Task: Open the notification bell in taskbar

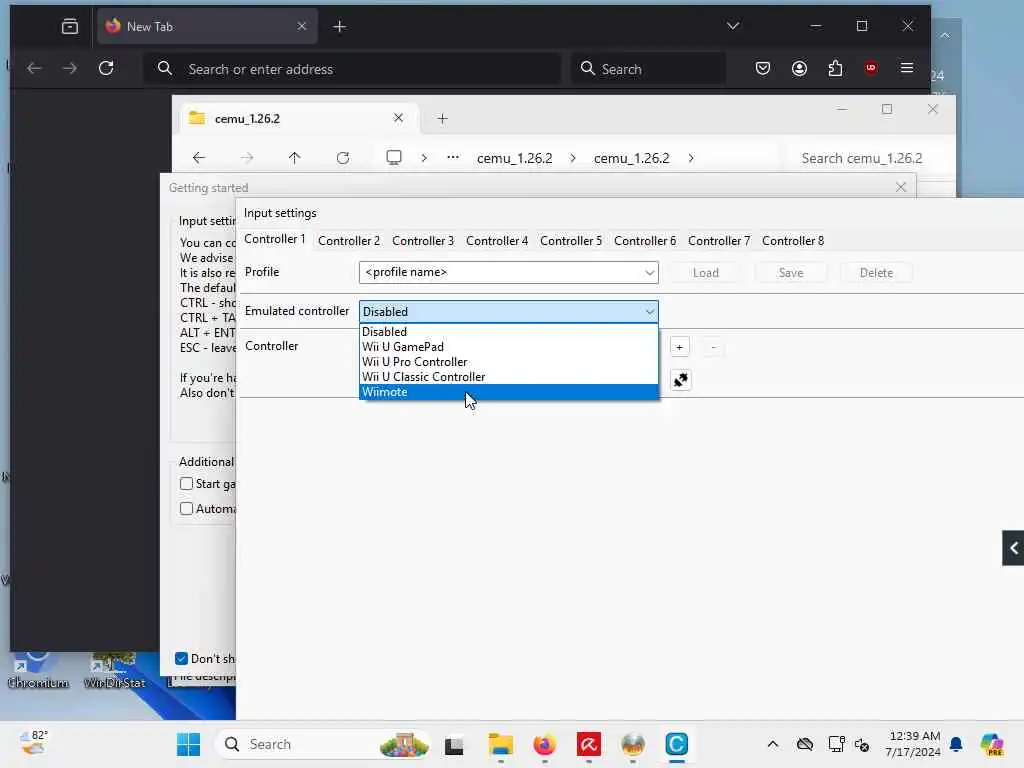Action: coord(956,744)
